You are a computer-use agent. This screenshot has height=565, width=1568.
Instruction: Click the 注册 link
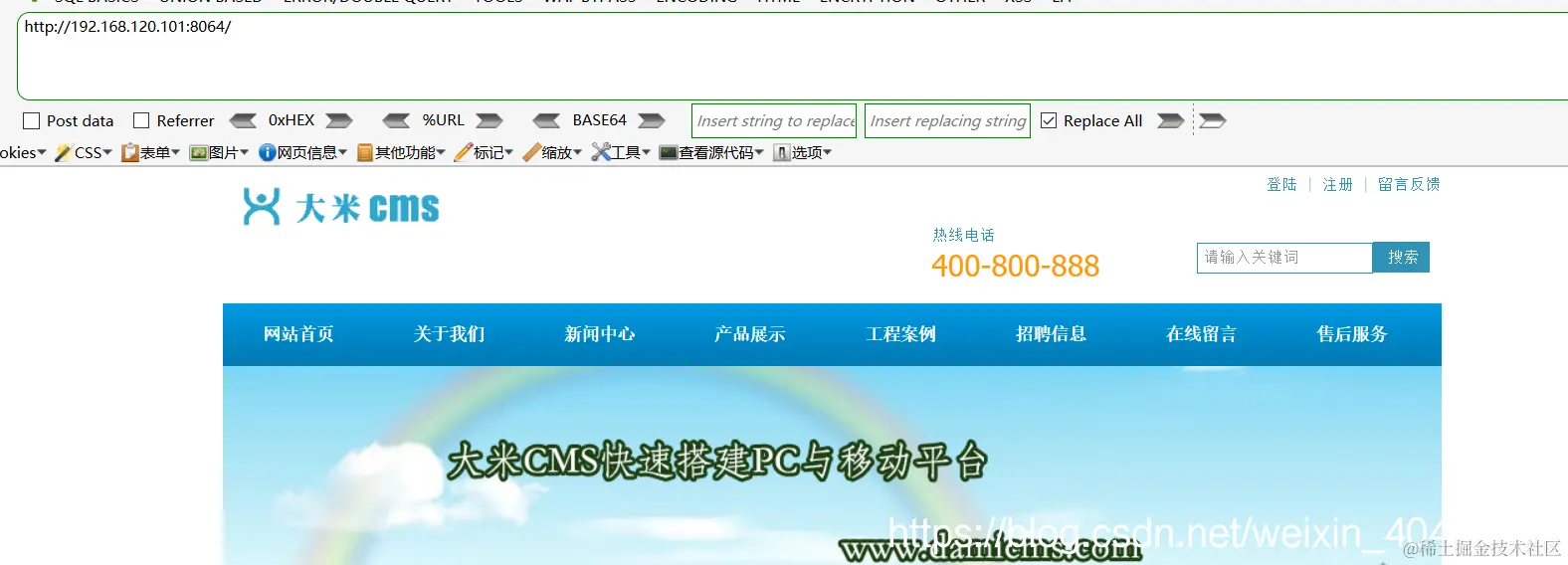1337,184
